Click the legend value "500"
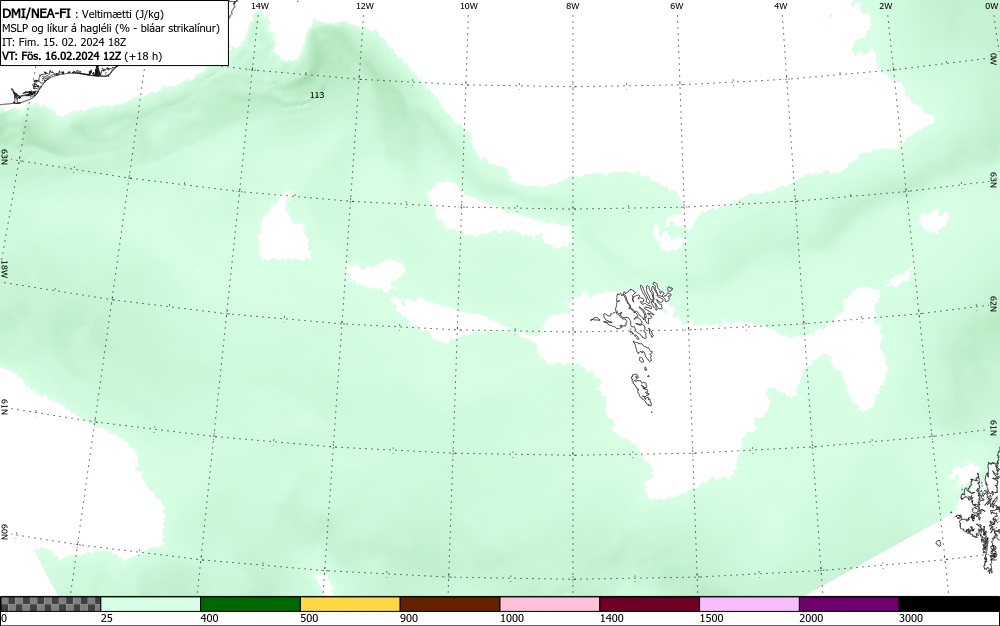Image resolution: width=1000 pixels, height=626 pixels. coord(309,618)
